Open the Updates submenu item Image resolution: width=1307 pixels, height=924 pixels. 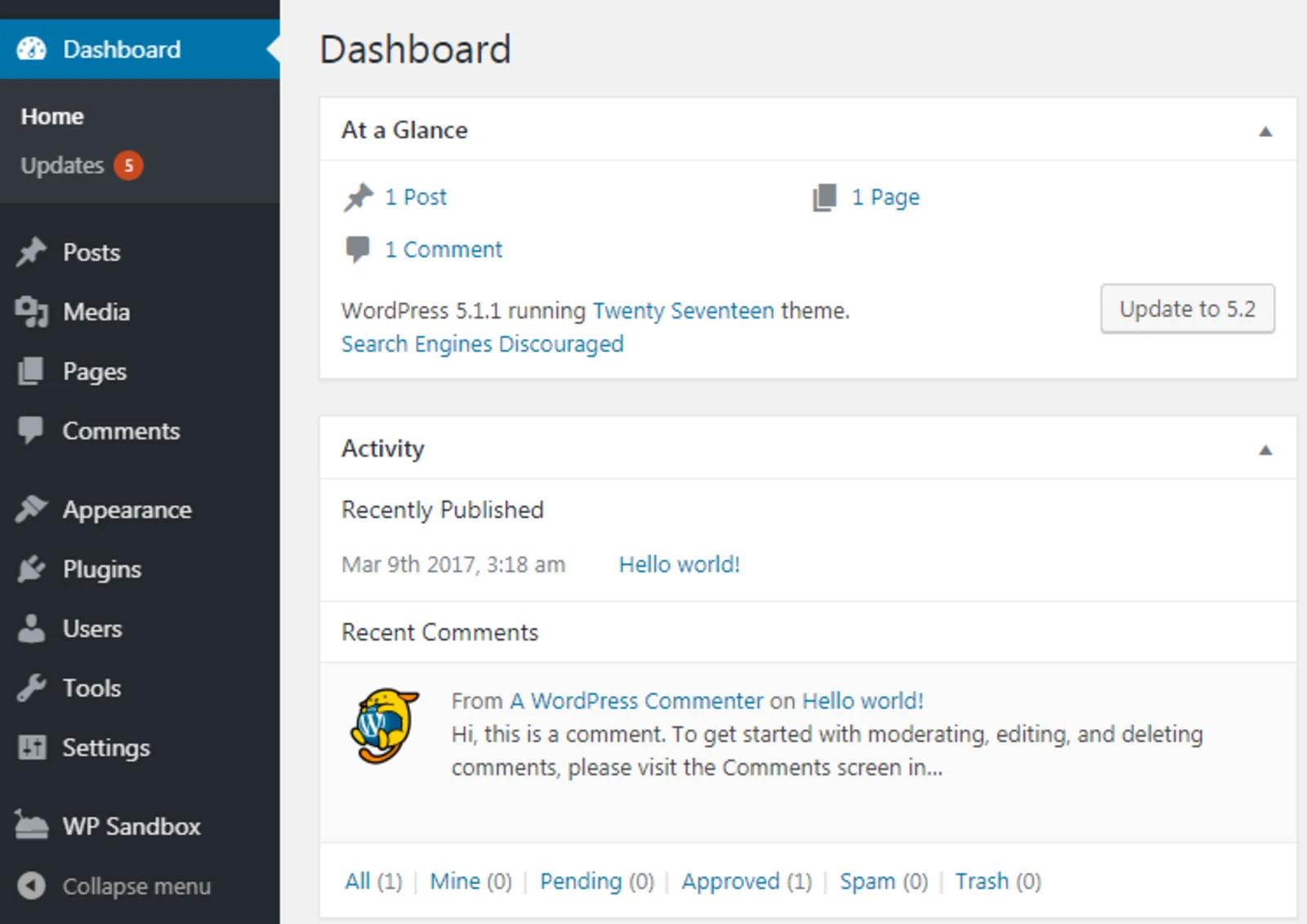click(63, 166)
